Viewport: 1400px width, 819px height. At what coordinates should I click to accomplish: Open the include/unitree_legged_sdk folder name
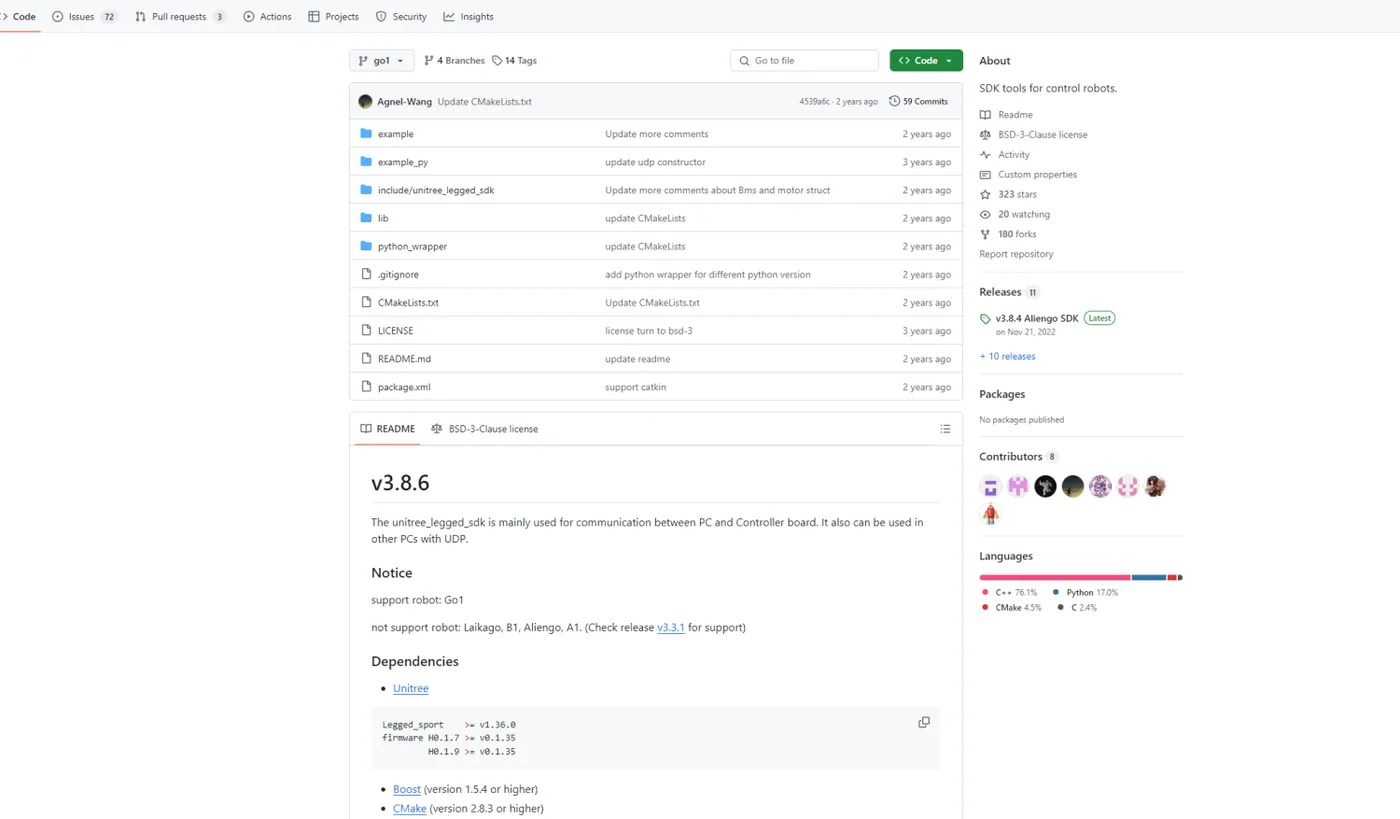(436, 190)
